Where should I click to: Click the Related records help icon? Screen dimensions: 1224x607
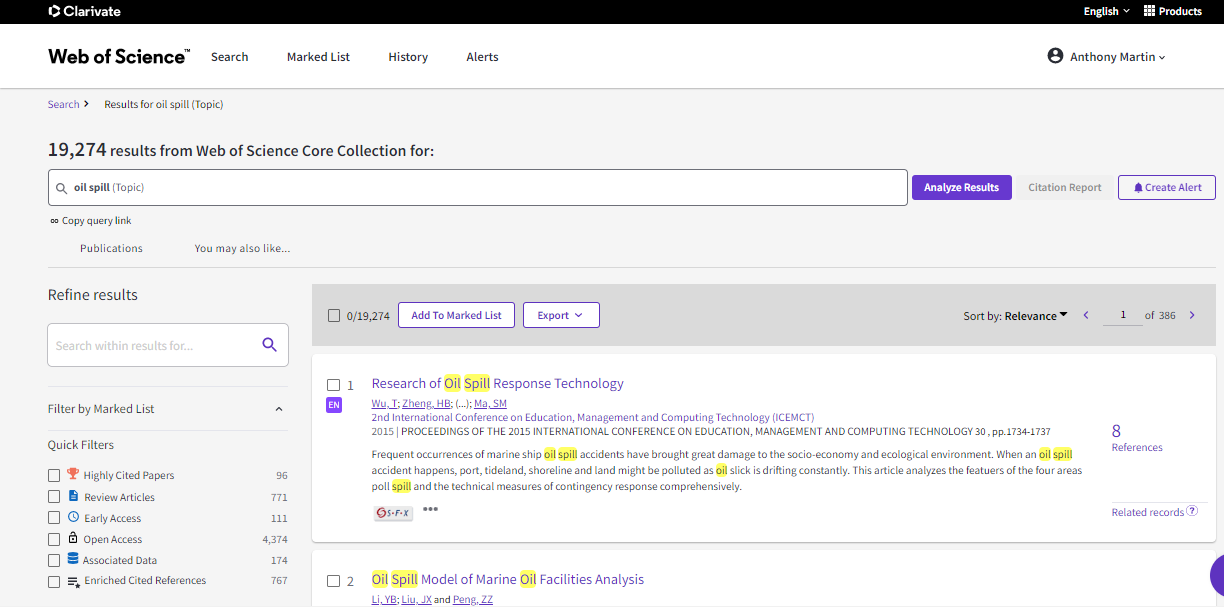(x=1192, y=512)
